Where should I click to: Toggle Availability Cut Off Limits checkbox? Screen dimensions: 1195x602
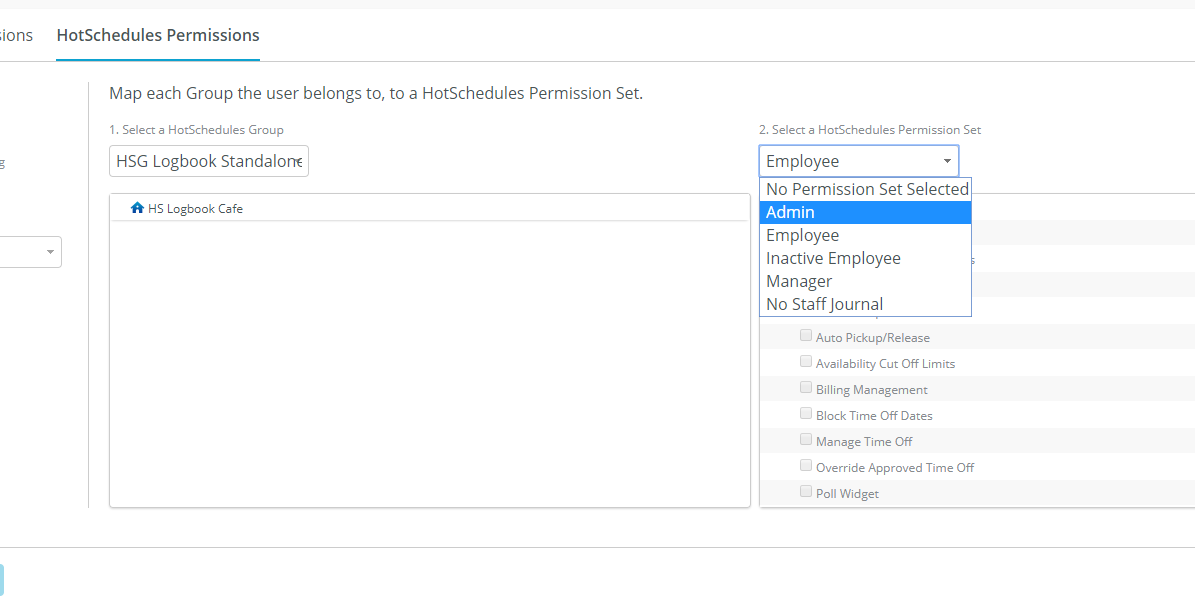pos(806,361)
